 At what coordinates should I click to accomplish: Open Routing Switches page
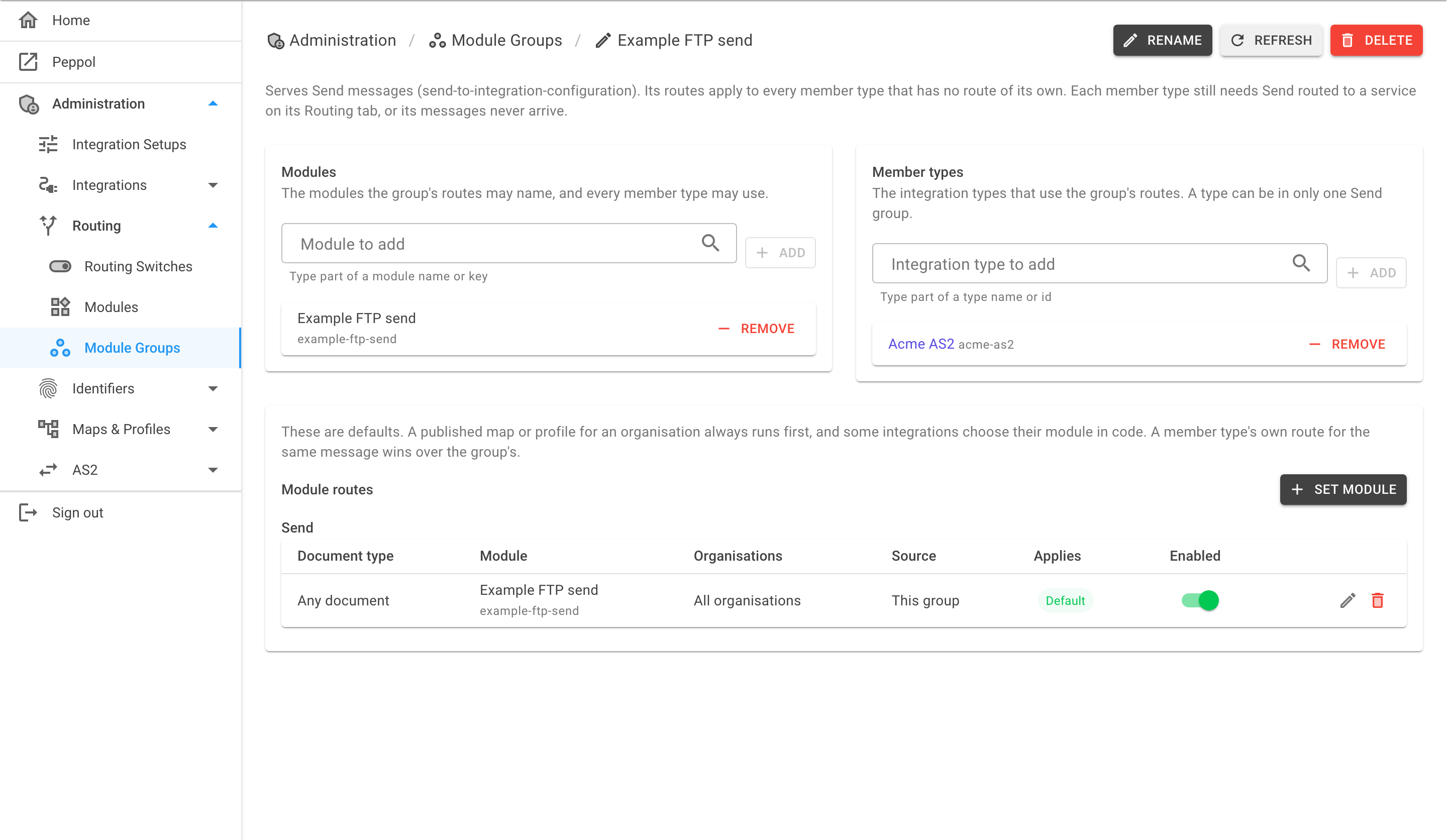120,266
